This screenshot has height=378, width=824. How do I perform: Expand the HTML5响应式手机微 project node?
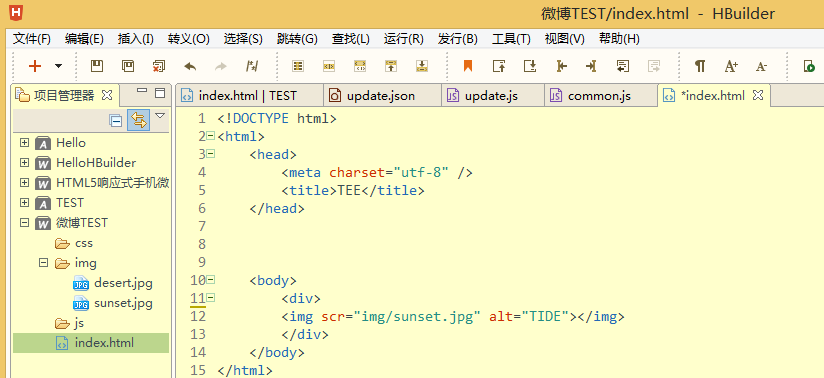(24, 182)
